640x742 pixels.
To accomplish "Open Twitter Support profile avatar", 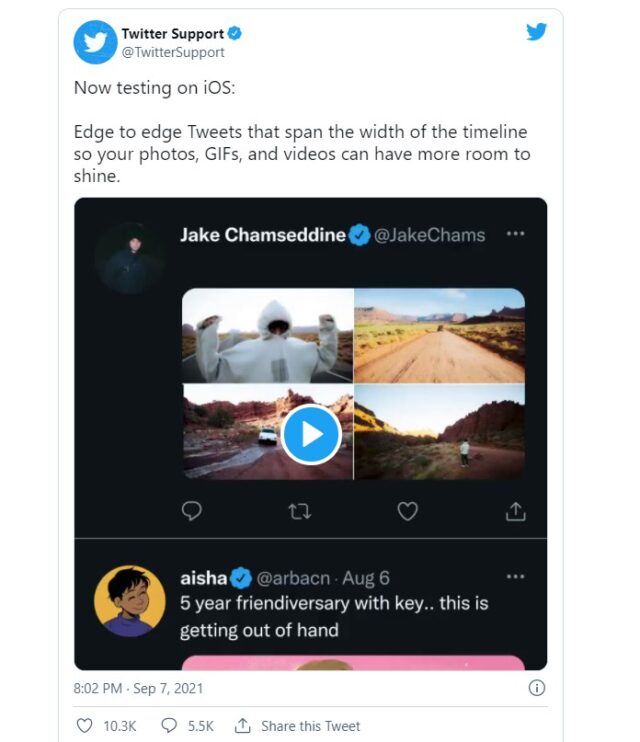I will point(95,41).
